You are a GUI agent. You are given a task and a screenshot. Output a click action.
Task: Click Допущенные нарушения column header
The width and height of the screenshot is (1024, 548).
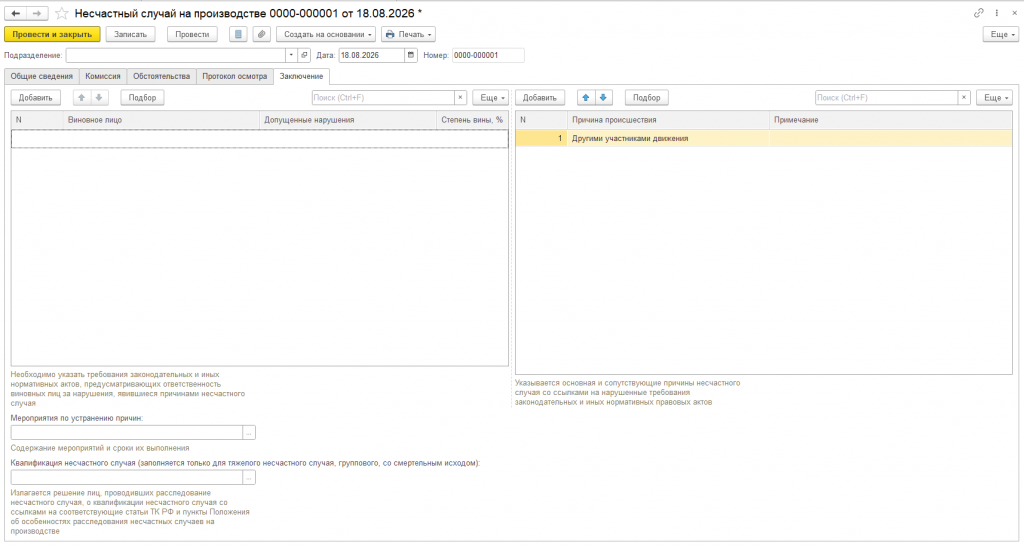point(348,120)
